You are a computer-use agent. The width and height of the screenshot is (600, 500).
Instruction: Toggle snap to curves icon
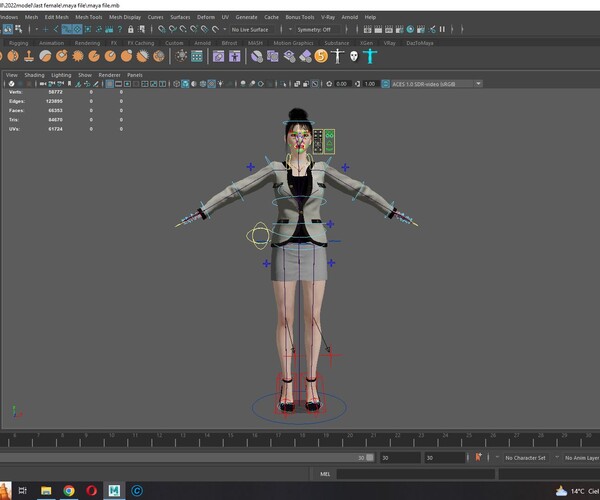tap(173, 29)
